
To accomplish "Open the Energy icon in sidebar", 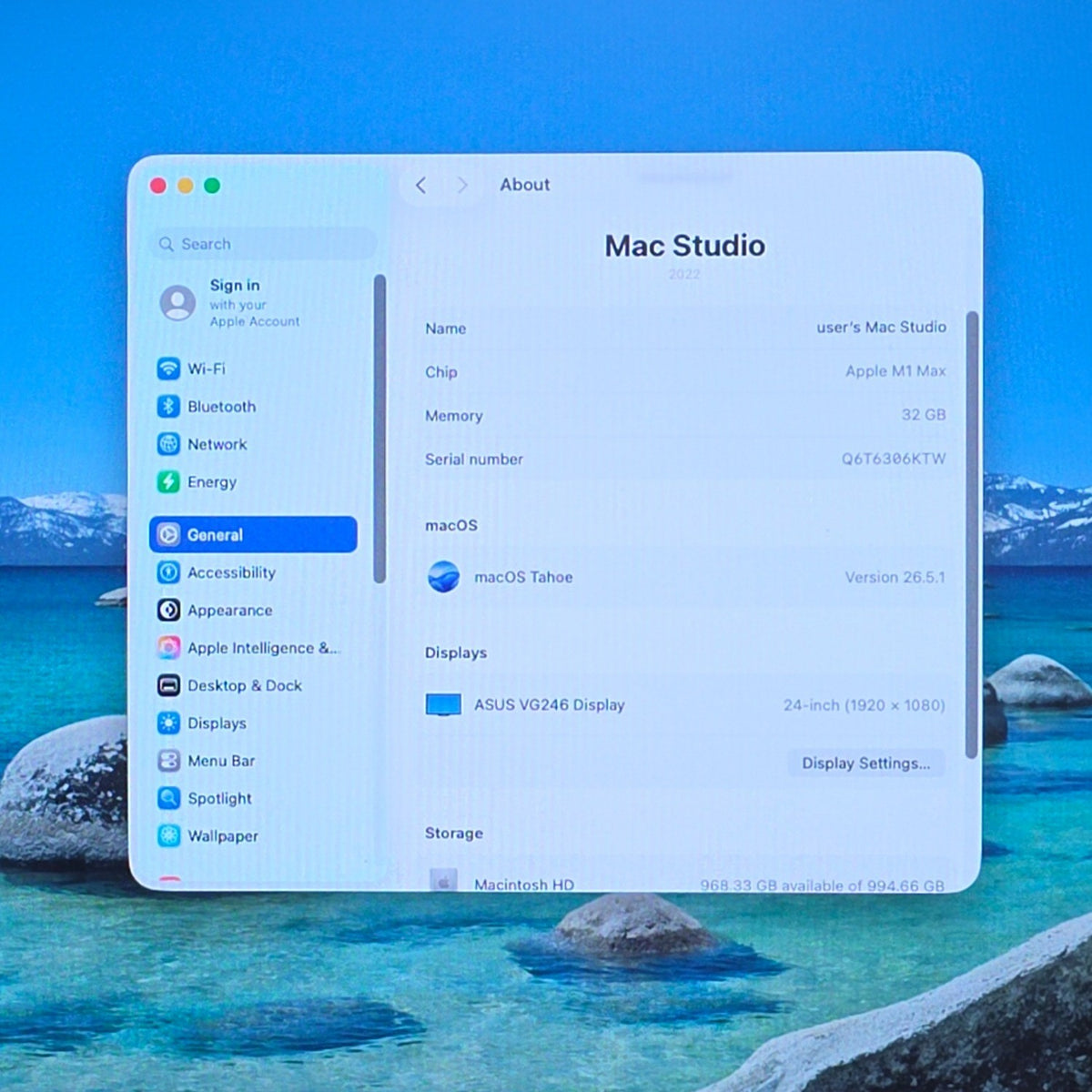I will (x=168, y=482).
